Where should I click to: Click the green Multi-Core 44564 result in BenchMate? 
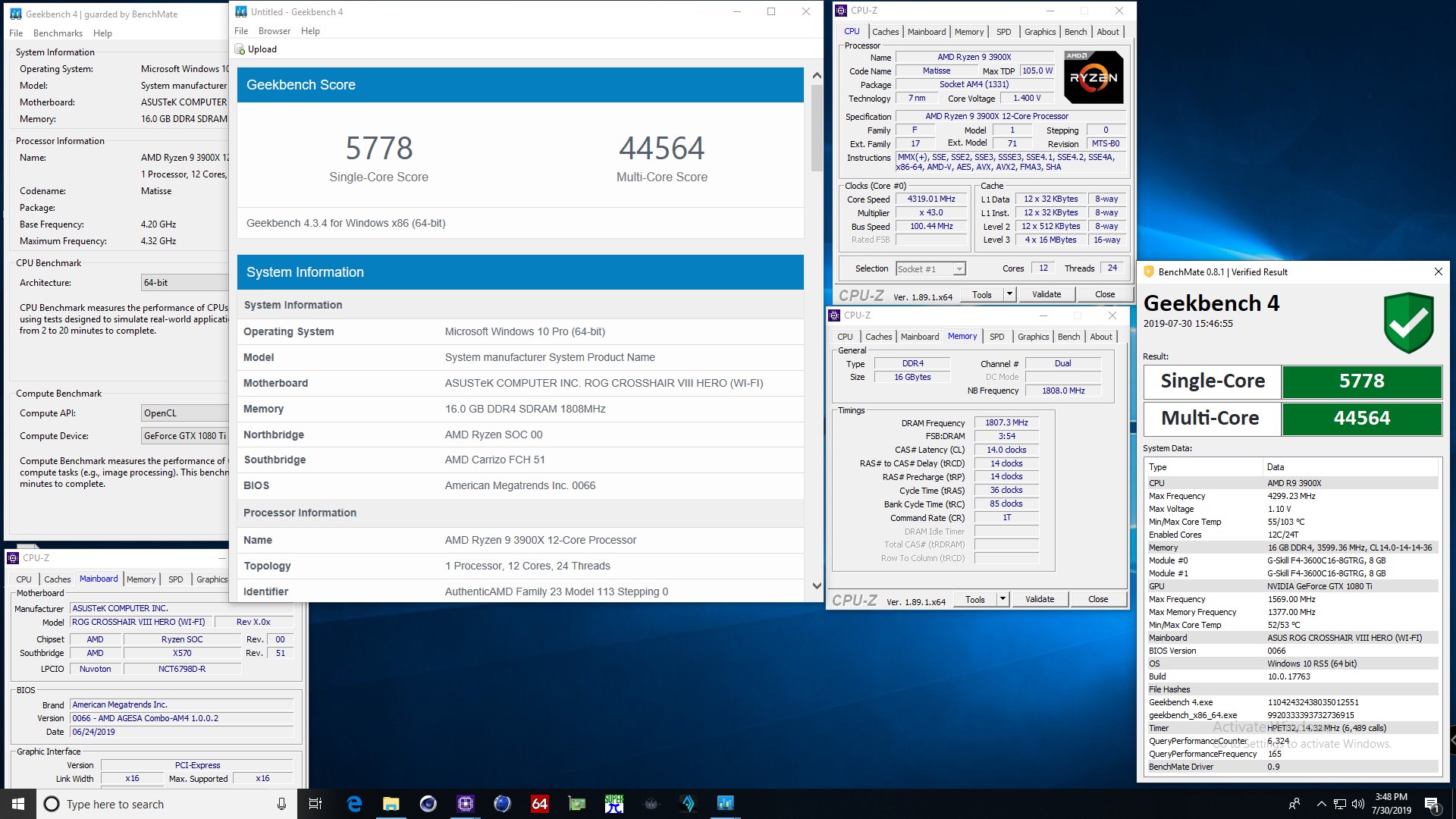pos(1362,419)
